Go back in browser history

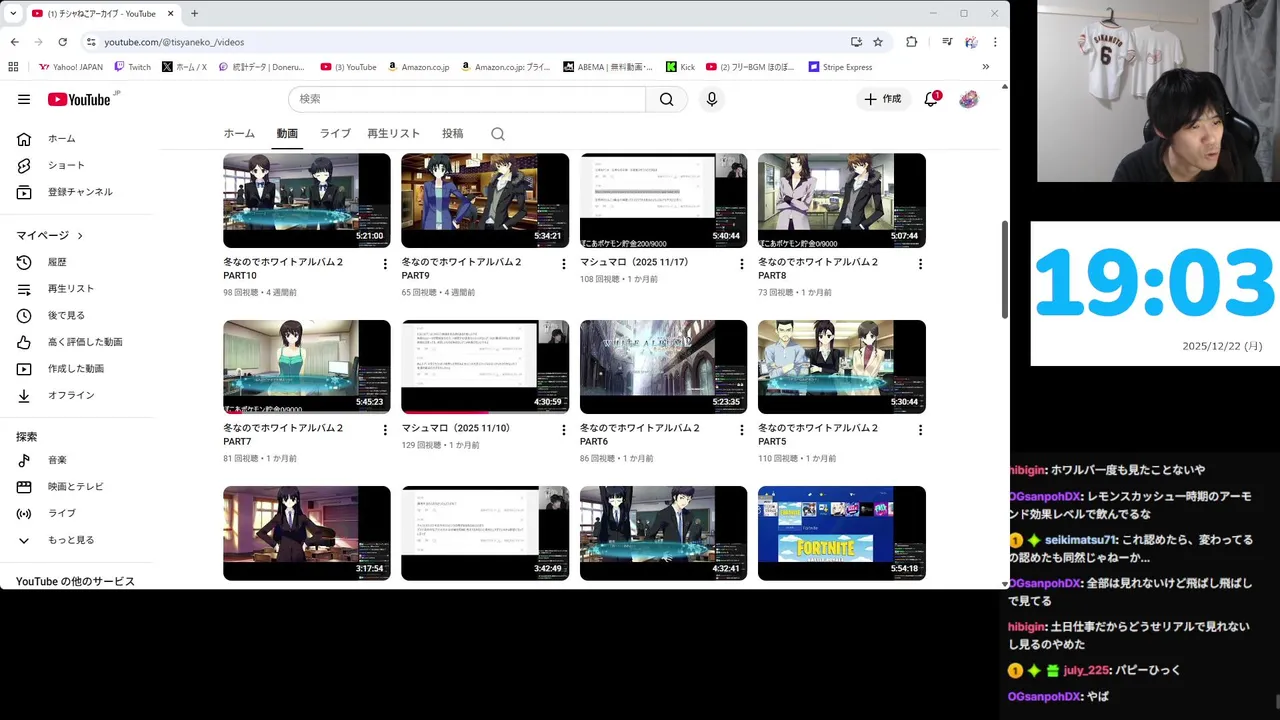pyautogui.click(x=14, y=42)
